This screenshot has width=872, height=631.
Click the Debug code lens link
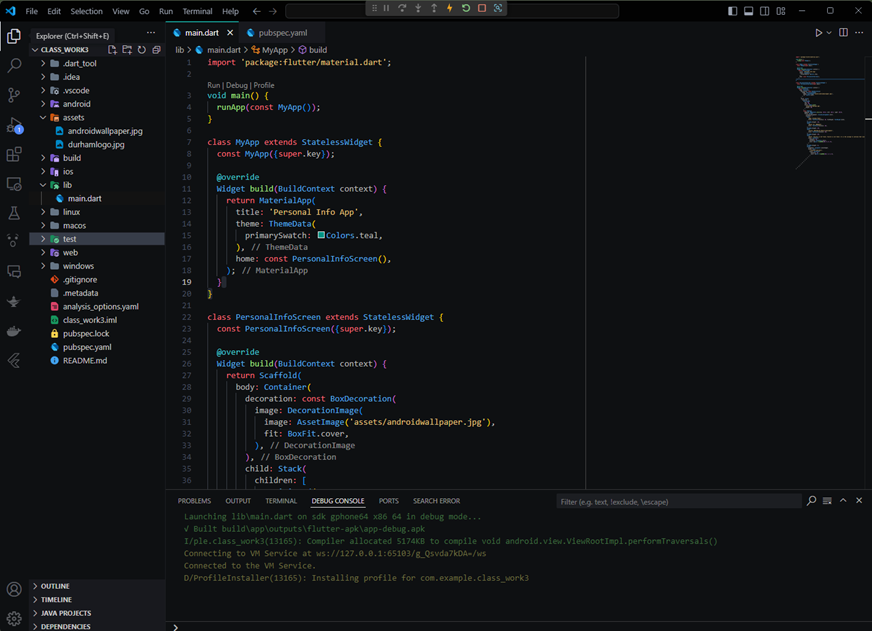236,85
